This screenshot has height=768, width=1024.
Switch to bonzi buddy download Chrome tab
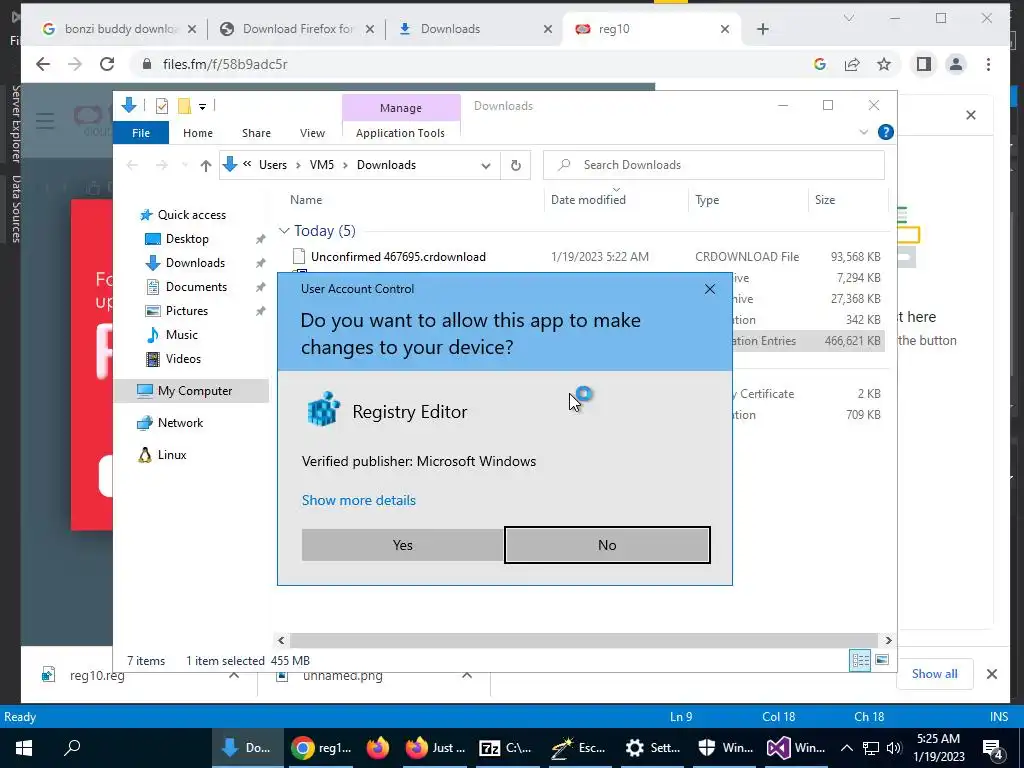pos(119,29)
